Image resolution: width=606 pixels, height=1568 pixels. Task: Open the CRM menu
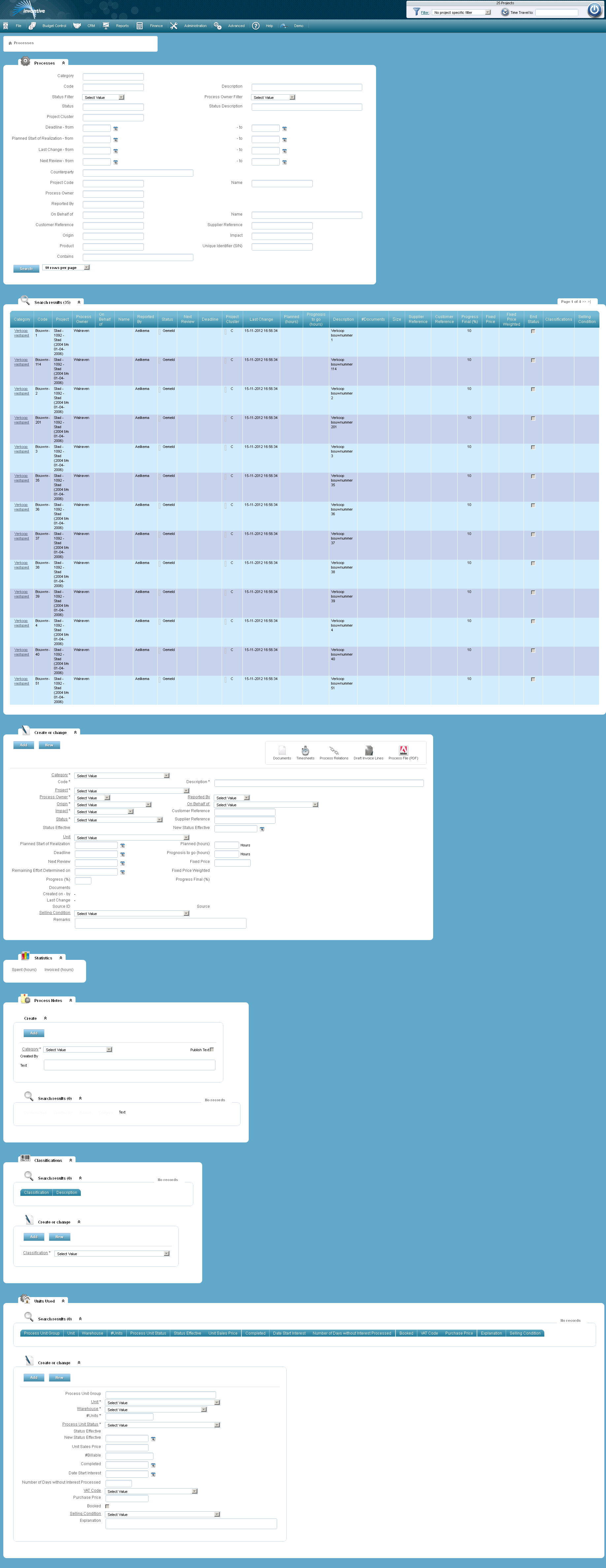click(91, 26)
